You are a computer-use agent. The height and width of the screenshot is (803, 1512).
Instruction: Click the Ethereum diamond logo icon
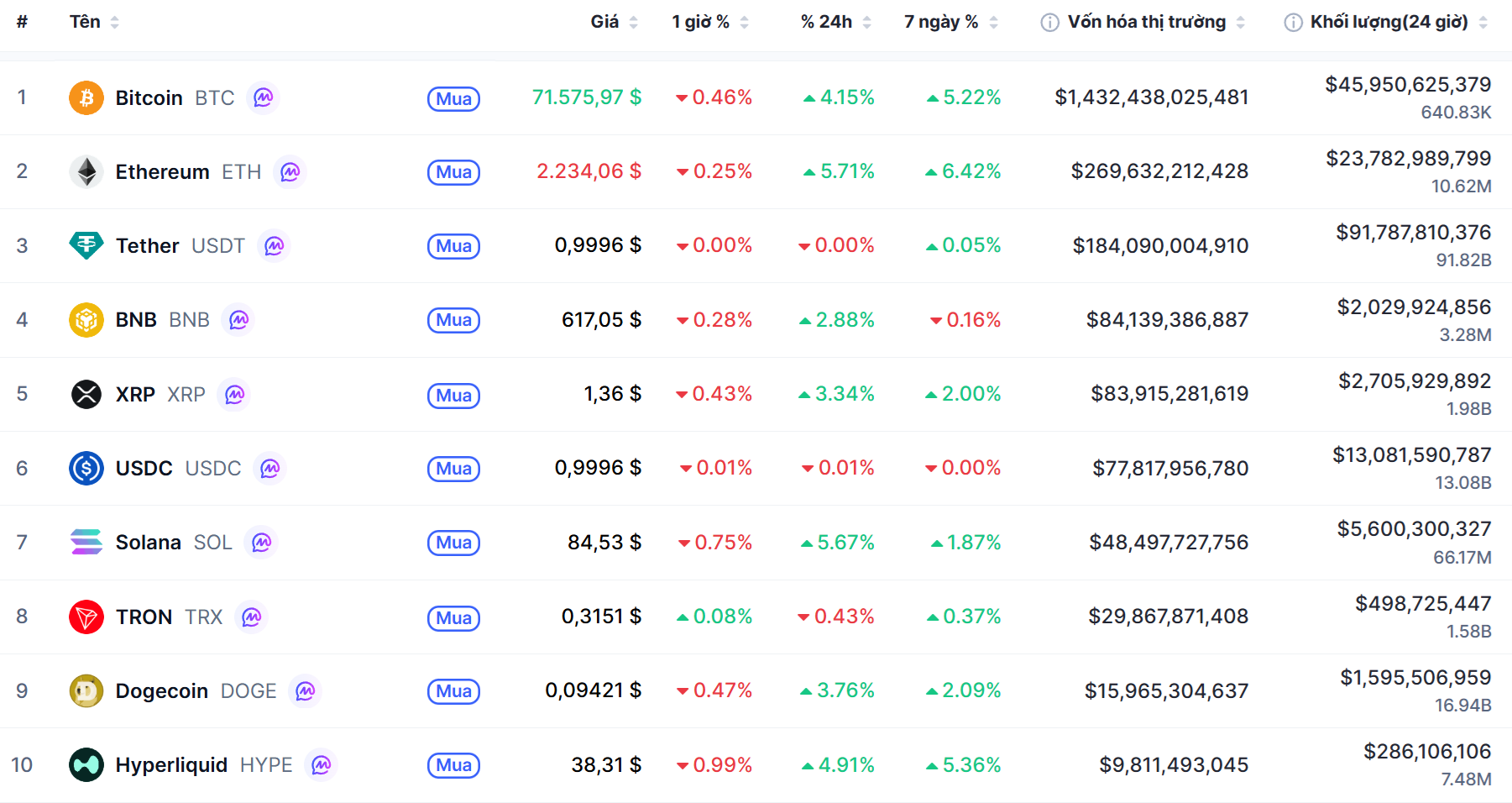click(86, 172)
